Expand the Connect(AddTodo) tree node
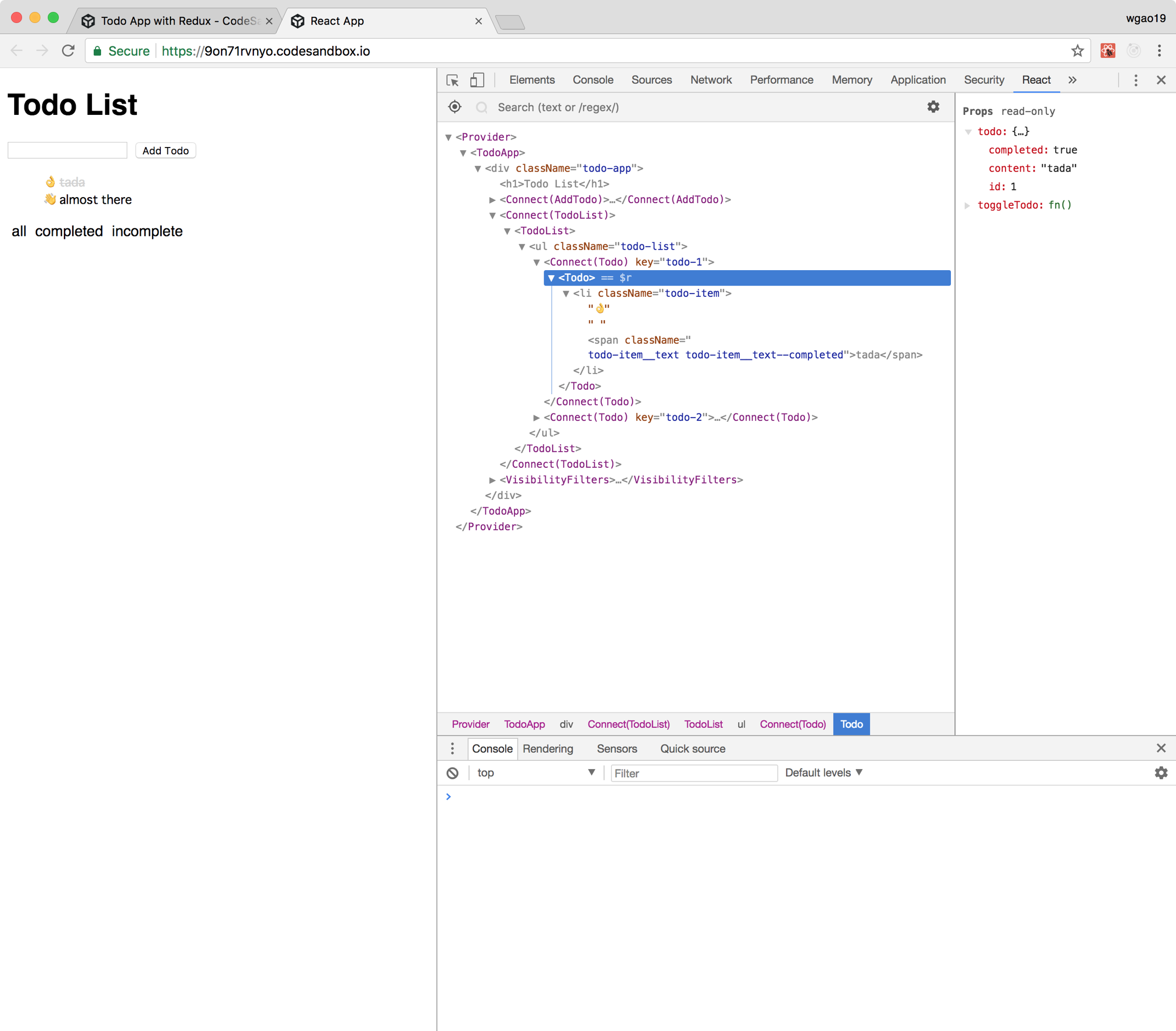The image size is (1176, 1031). point(492,200)
